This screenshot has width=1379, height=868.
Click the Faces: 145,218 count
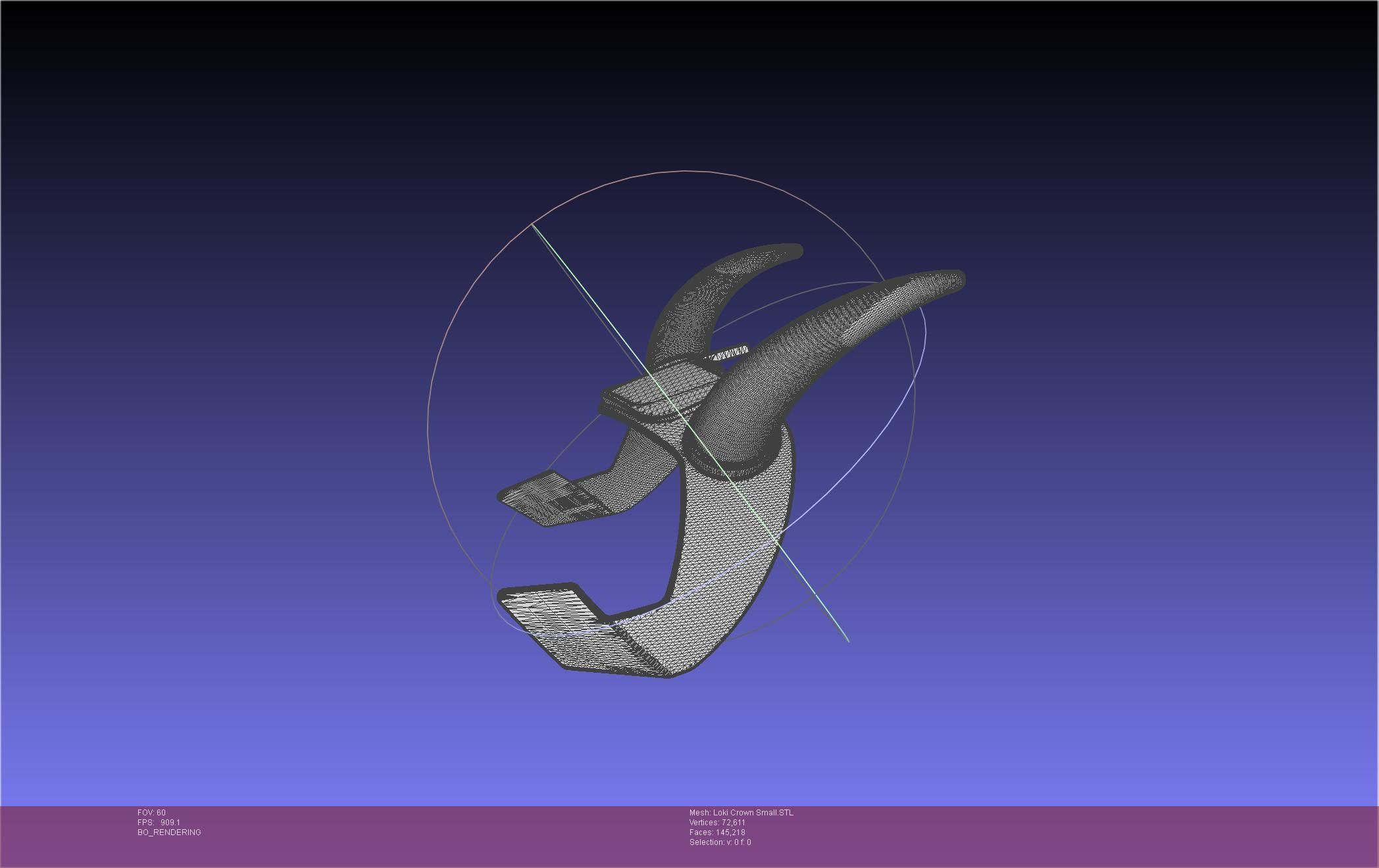tap(717, 832)
